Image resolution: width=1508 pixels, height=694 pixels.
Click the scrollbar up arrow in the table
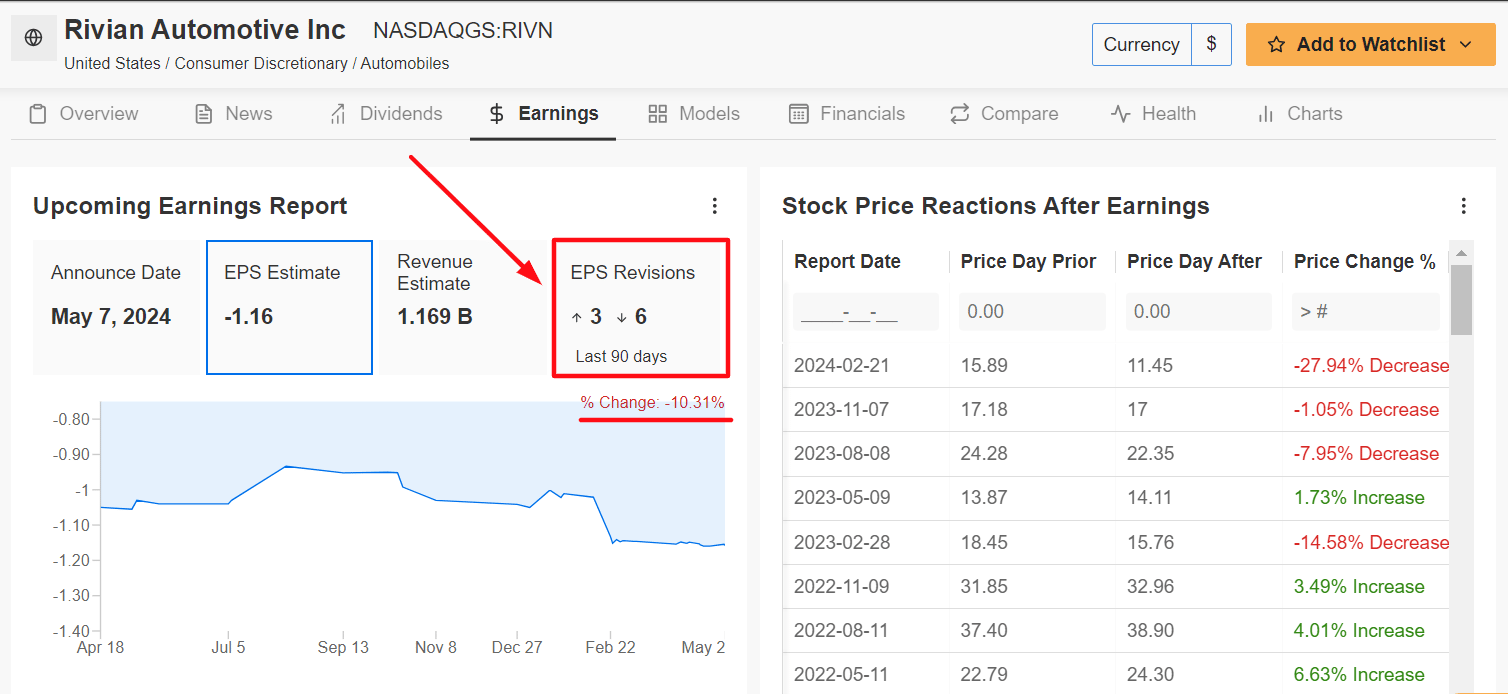(1461, 252)
